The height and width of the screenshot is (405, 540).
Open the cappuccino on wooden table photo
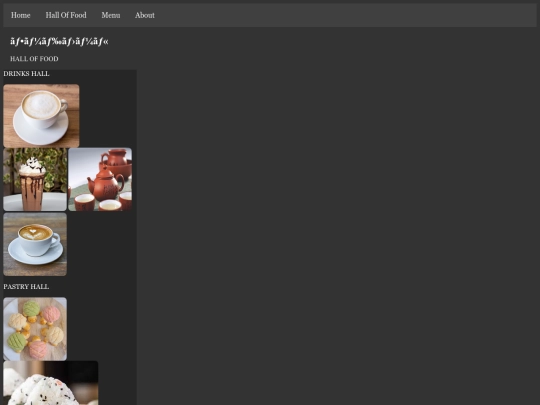click(x=41, y=116)
